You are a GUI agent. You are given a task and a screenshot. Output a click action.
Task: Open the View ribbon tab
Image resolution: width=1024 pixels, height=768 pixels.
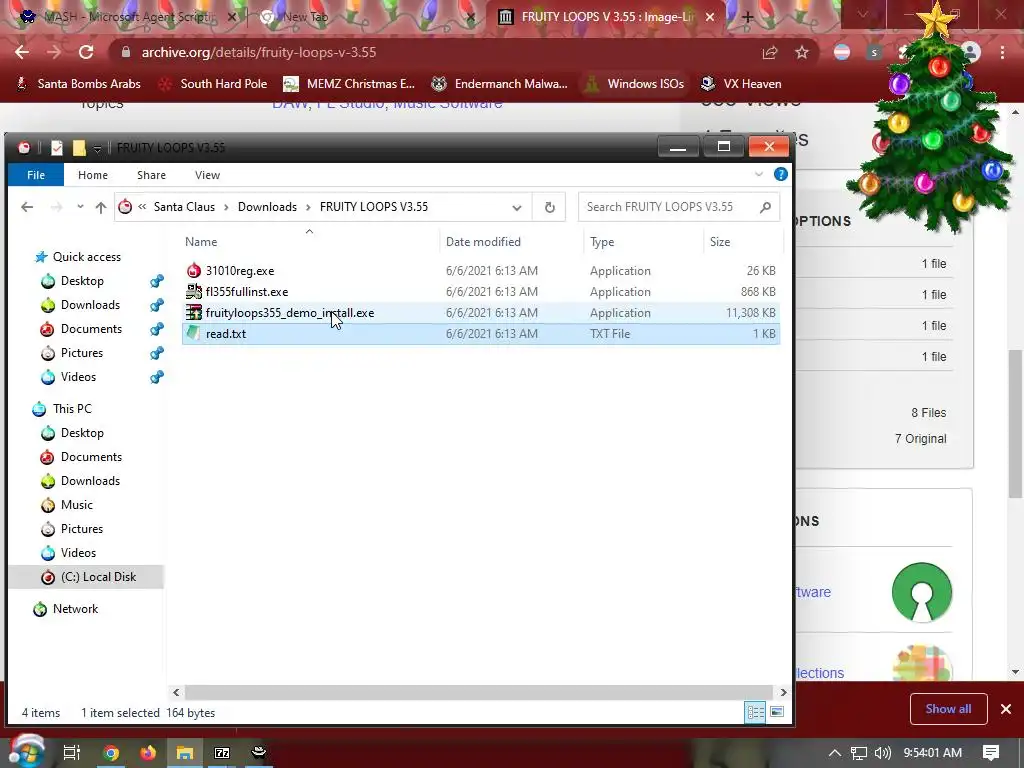tap(207, 175)
